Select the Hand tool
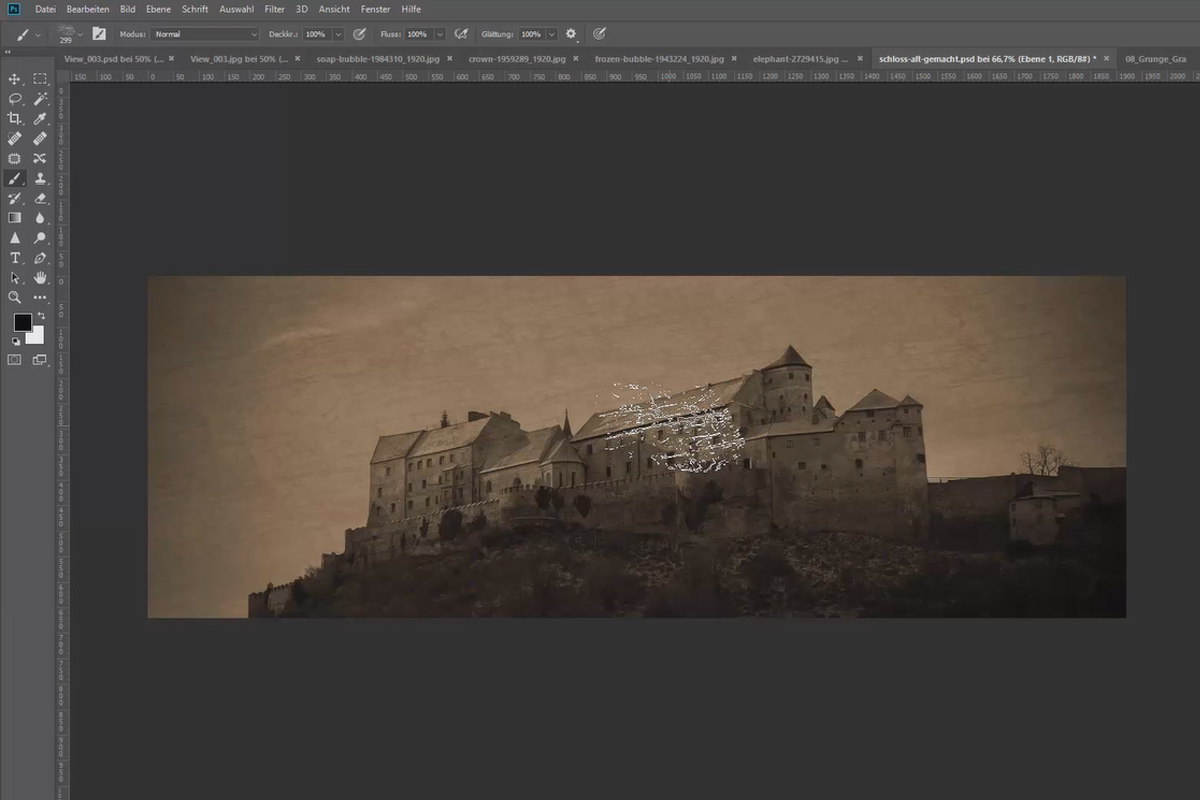This screenshot has width=1200, height=800. (x=40, y=277)
